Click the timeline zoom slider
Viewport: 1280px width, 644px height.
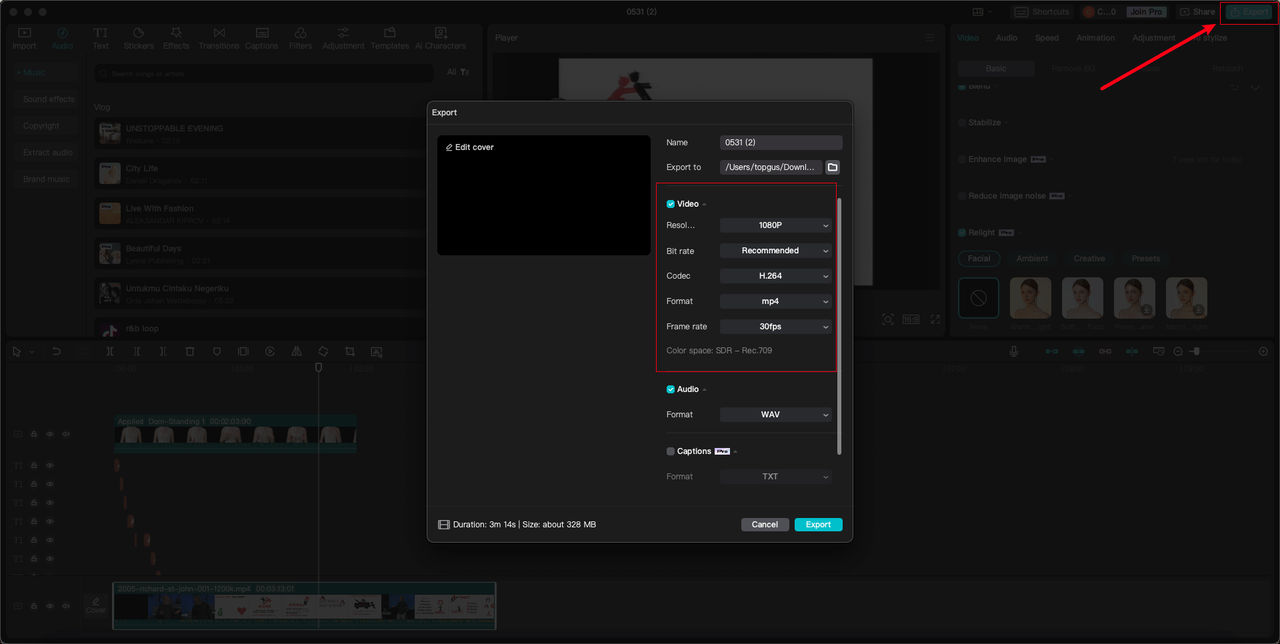tap(1195, 351)
